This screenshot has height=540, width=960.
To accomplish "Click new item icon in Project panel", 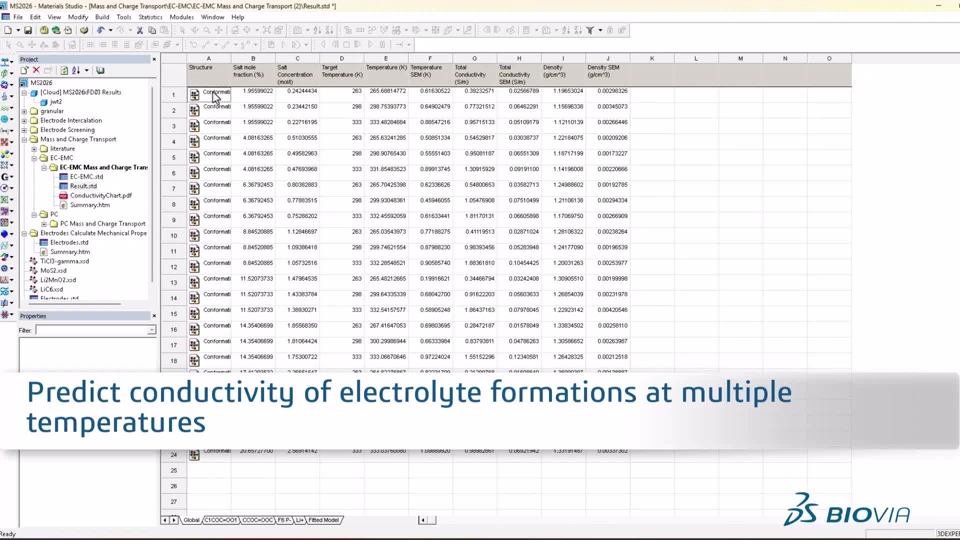I will [24, 70].
